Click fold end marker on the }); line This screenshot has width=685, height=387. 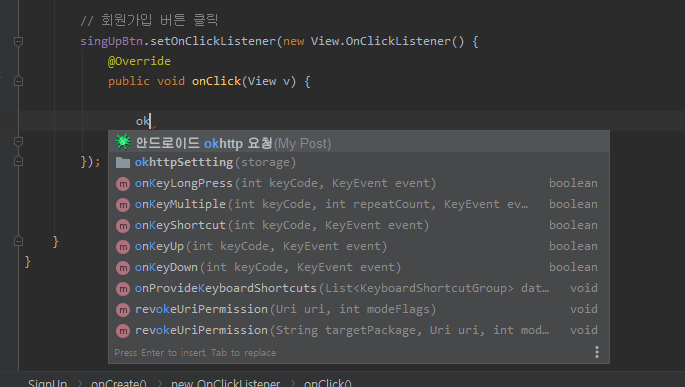[18, 161]
